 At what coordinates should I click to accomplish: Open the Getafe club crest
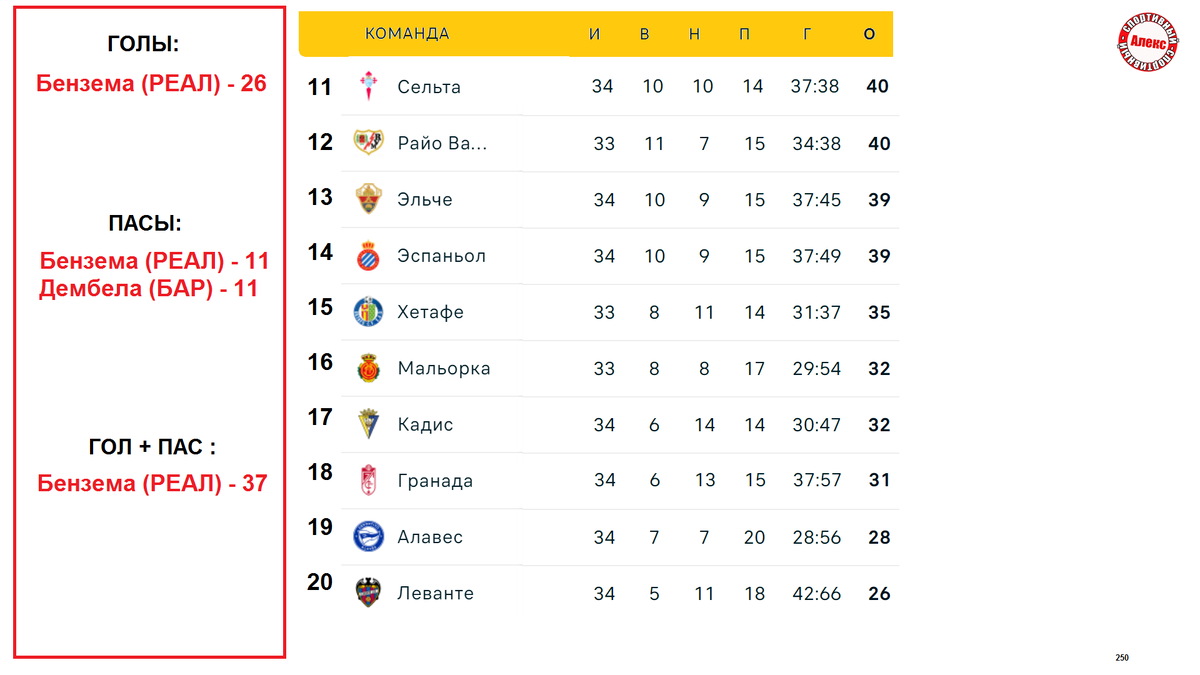point(368,312)
